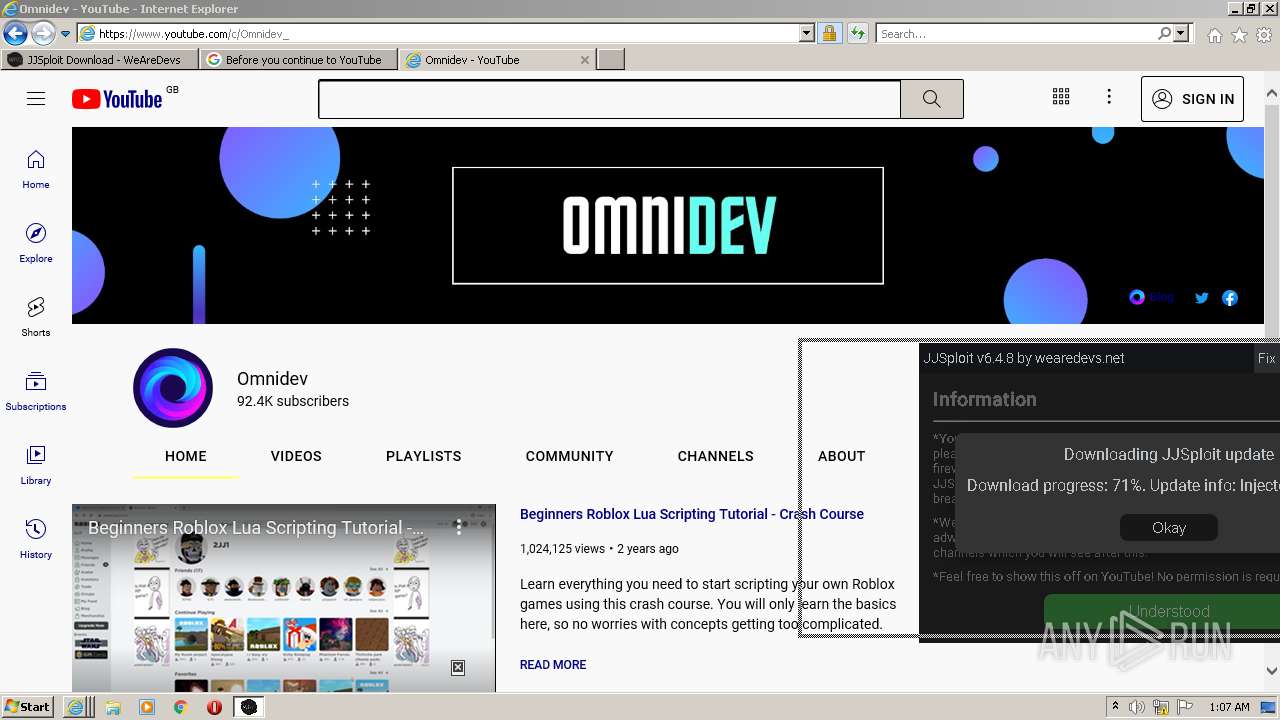The height and width of the screenshot is (720, 1280).
Task: Open YouTube settings three-dot menu
Action: click(x=1109, y=97)
